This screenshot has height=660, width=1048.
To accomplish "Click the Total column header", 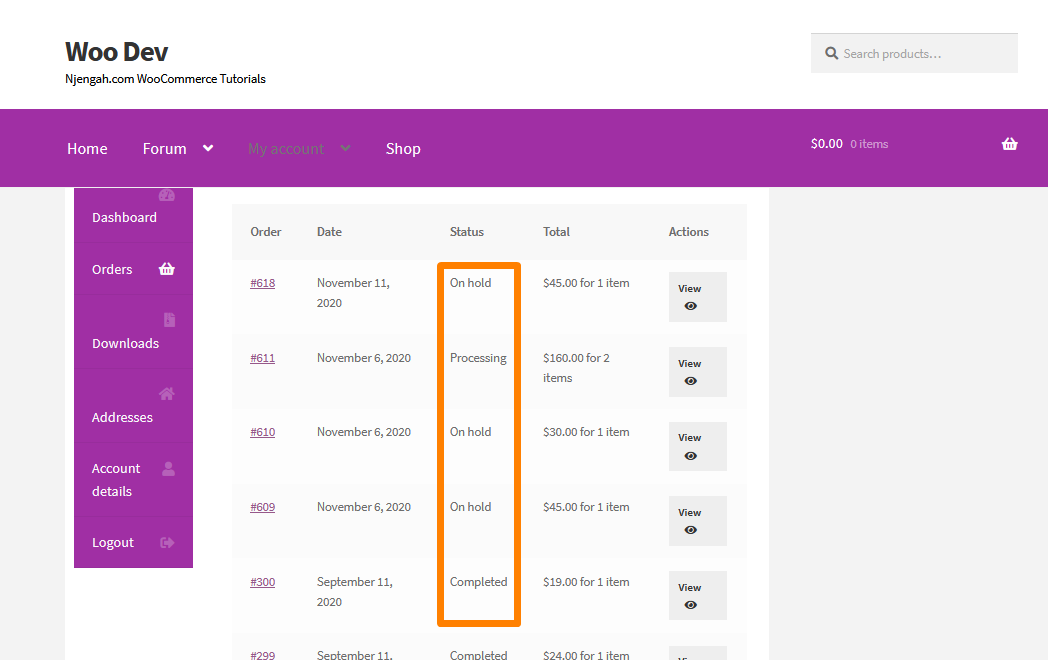I will click(556, 231).
